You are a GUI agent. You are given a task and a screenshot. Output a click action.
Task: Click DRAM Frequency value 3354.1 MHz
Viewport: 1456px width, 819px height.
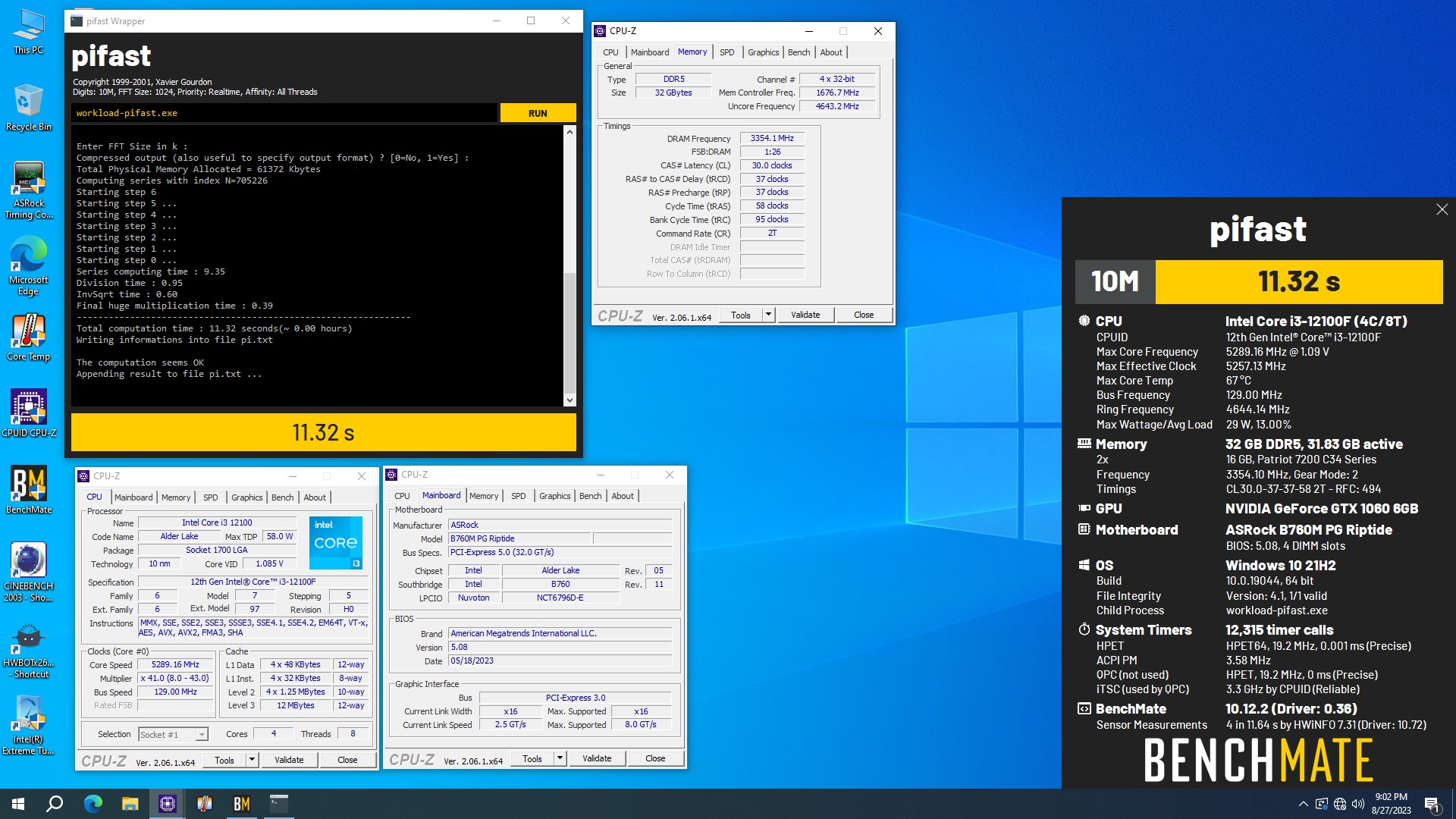pos(772,138)
